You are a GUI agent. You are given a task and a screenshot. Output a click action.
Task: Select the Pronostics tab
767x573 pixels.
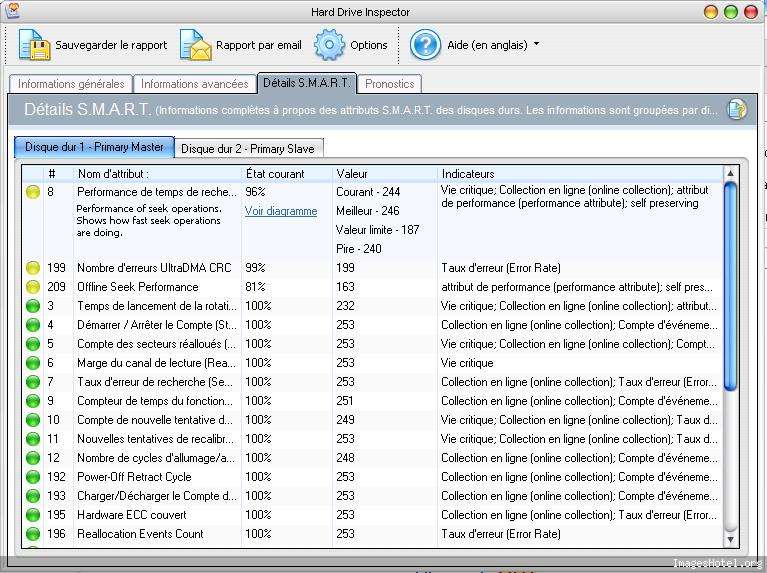pos(389,84)
